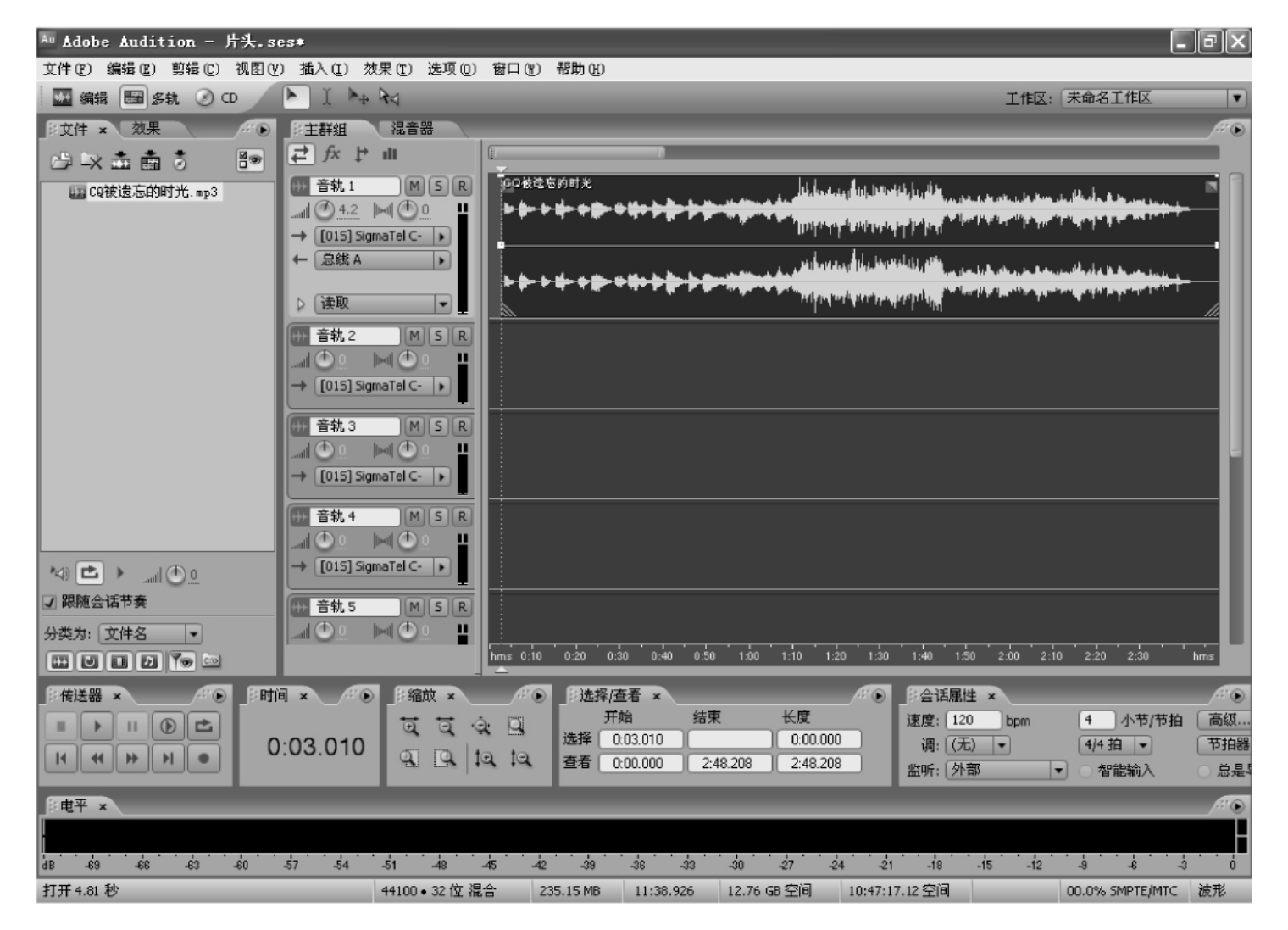Select the move/copy clip tool

coord(358,97)
